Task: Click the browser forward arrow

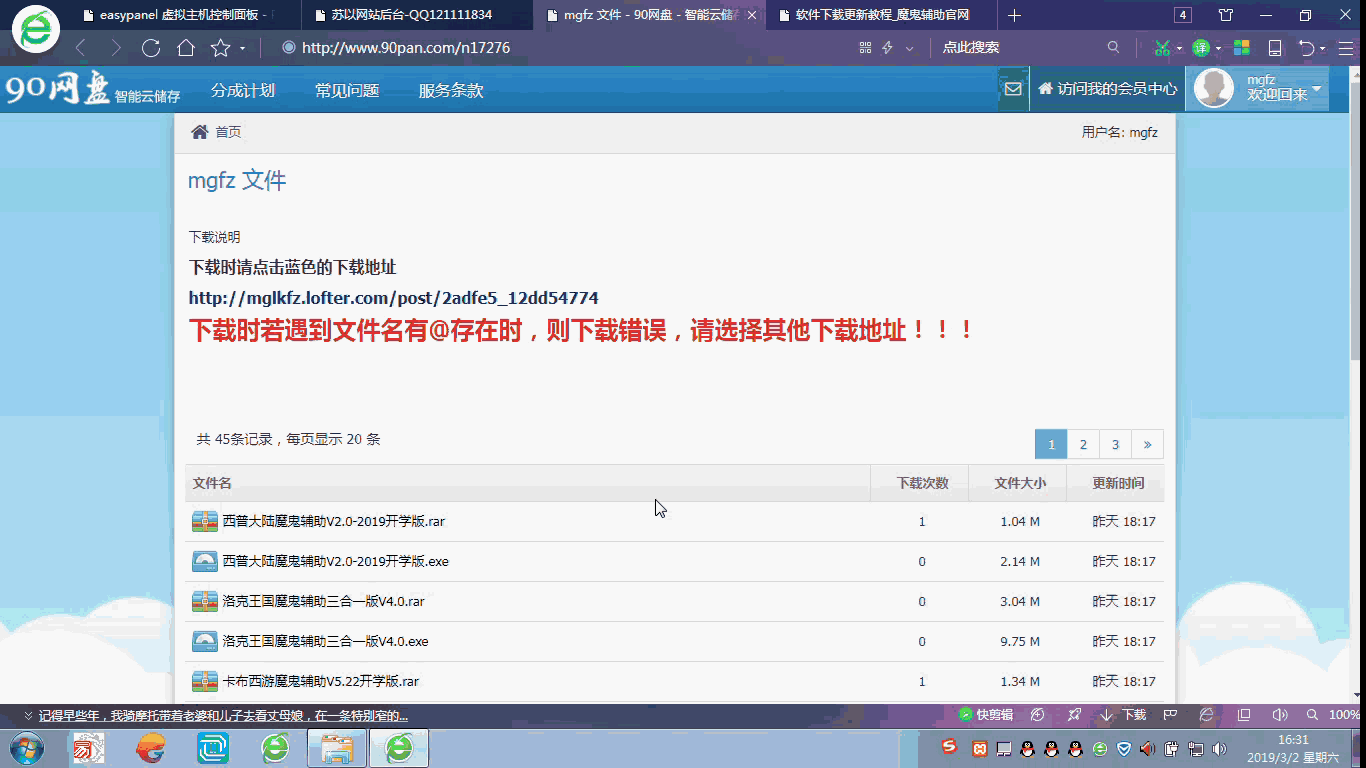Action: [x=116, y=48]
